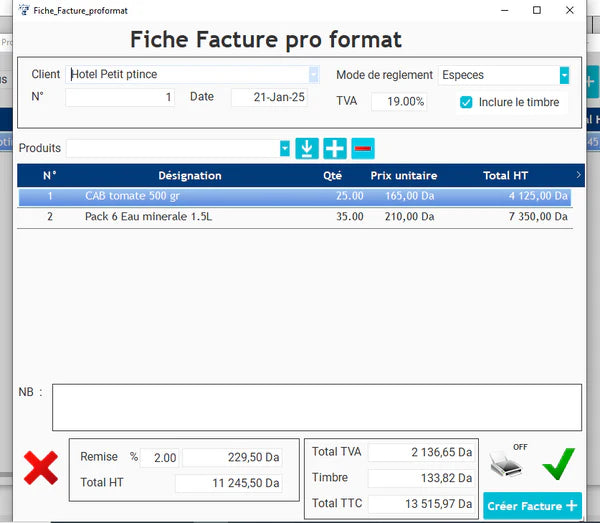Image resolution: width=600 pixels, height=523 pixels.
Task: Click the Qté column header
Action: [x=332, y=176]
